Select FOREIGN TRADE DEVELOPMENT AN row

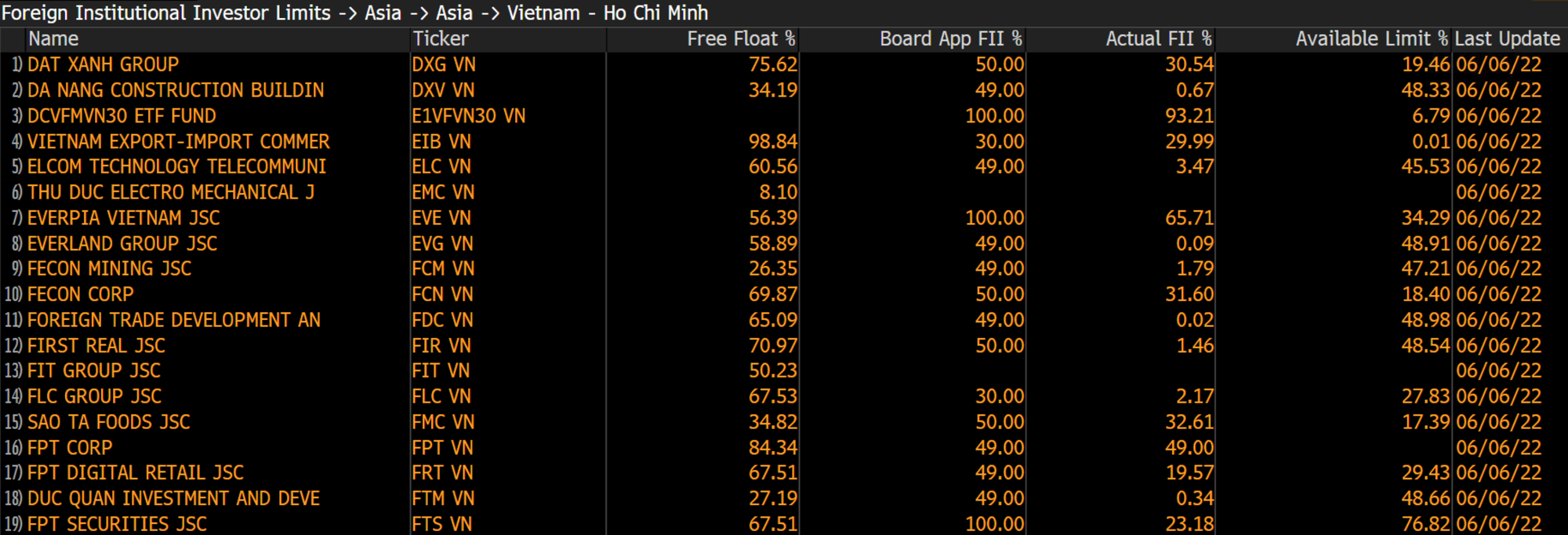[784, 320]
